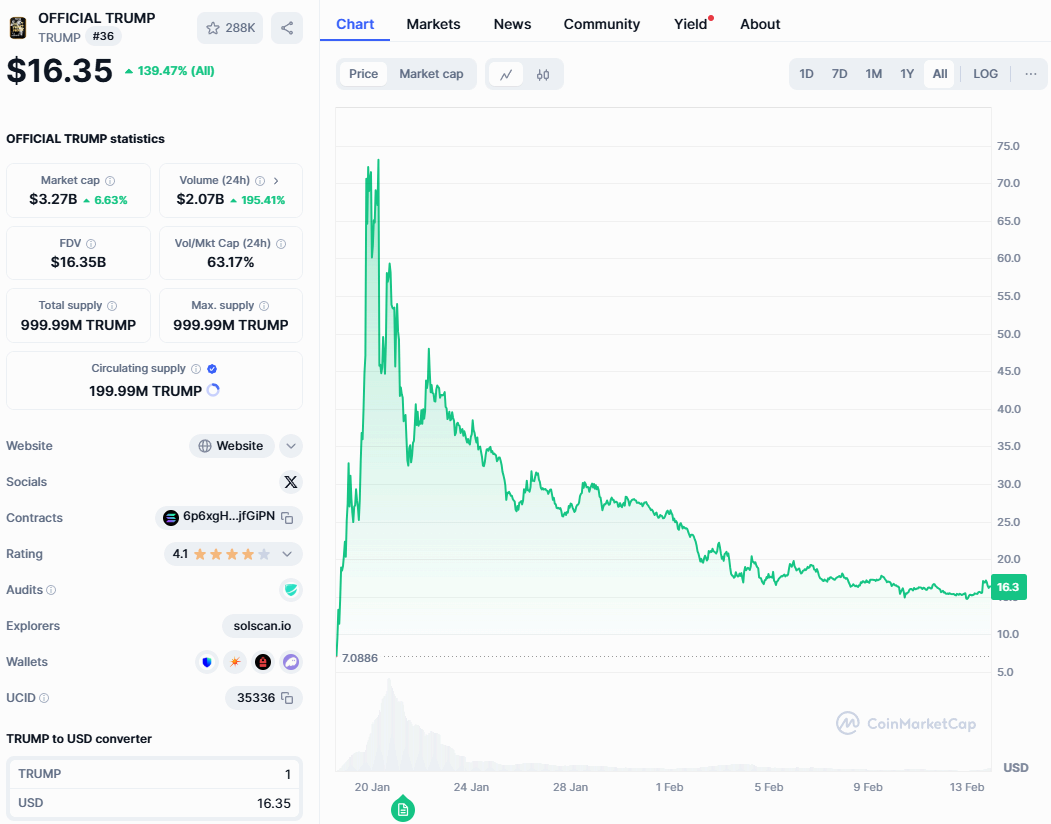Click the Solana logo in Contracts
The height and width of the screenshot is (824, 1051).
(171, 517)
